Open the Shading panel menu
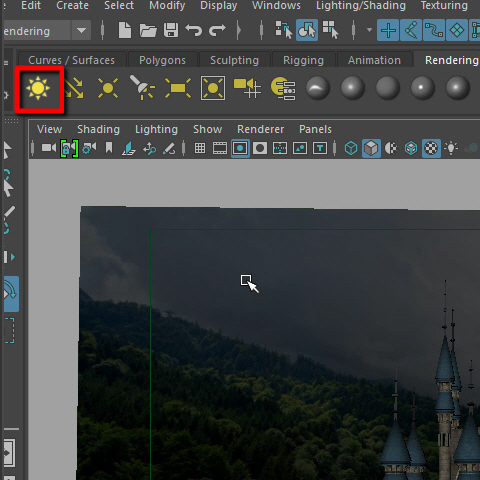Screen dimensions: 480x480 pos(98,129)
